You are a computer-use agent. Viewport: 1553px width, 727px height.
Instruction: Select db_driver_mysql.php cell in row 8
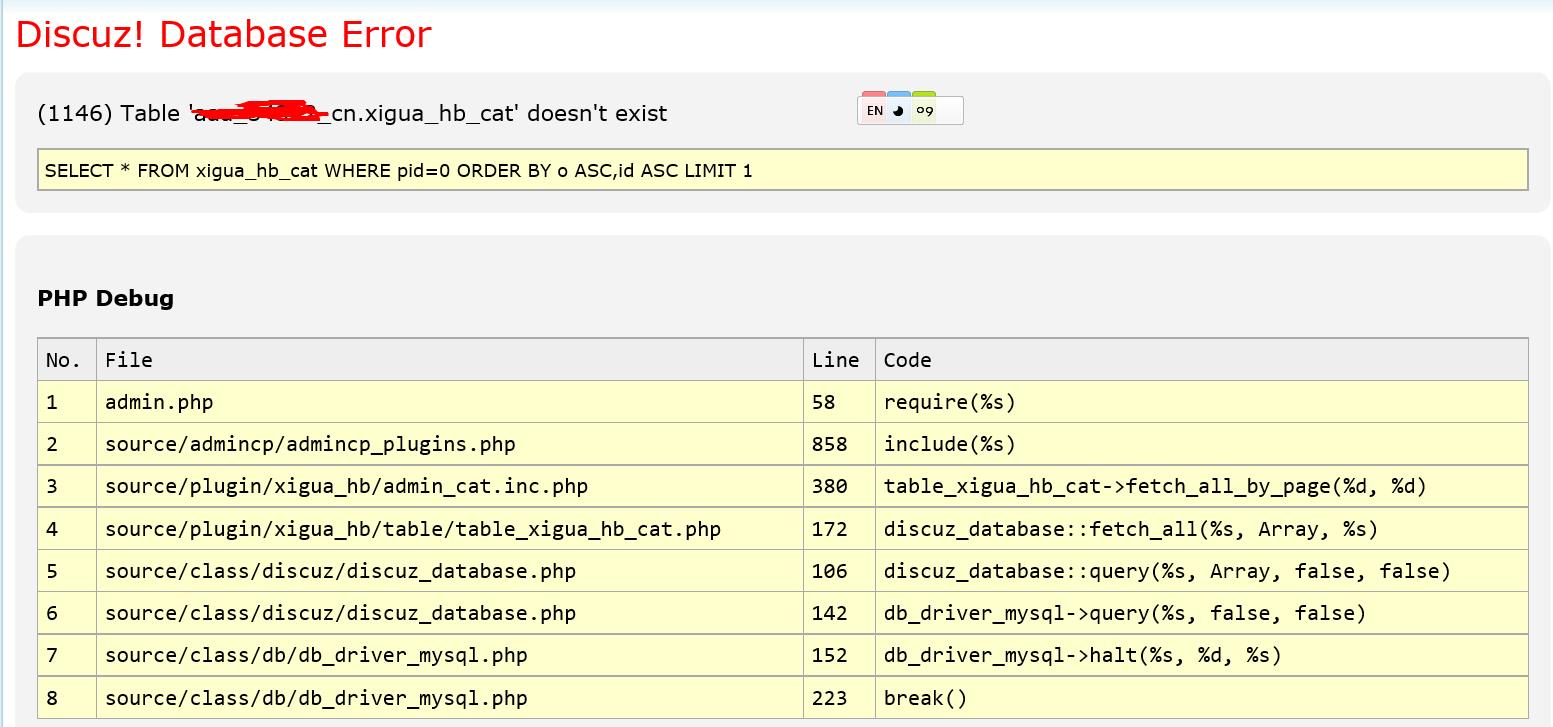(450, 698)
